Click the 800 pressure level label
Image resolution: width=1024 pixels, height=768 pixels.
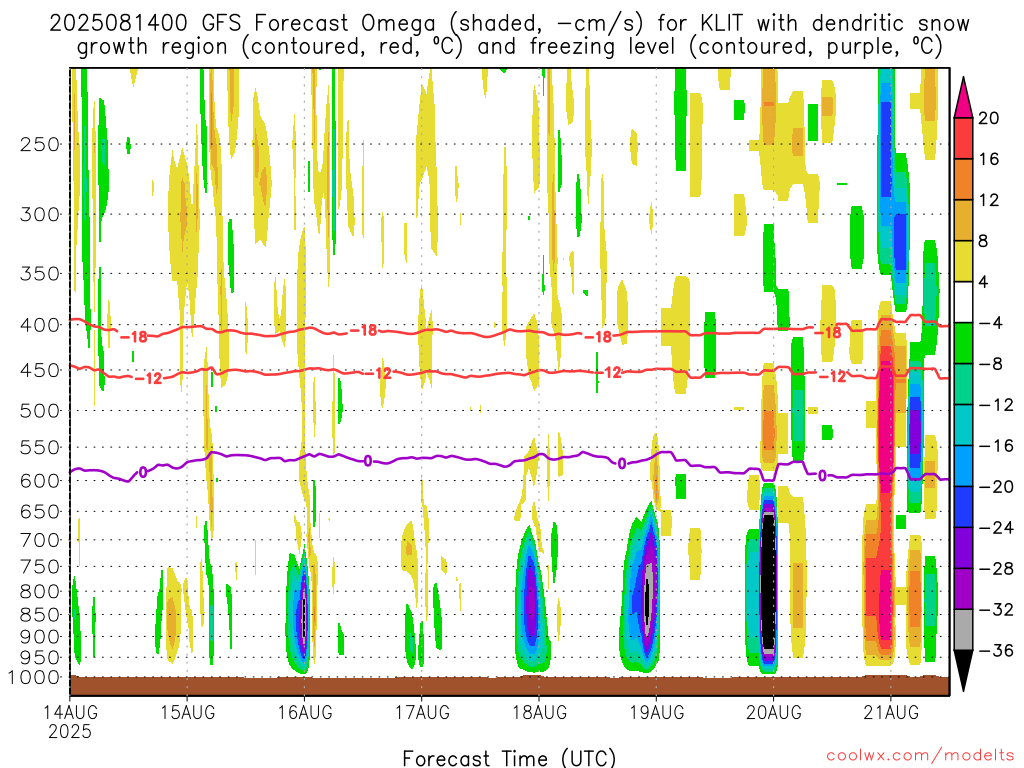click(x=40, y=591)
